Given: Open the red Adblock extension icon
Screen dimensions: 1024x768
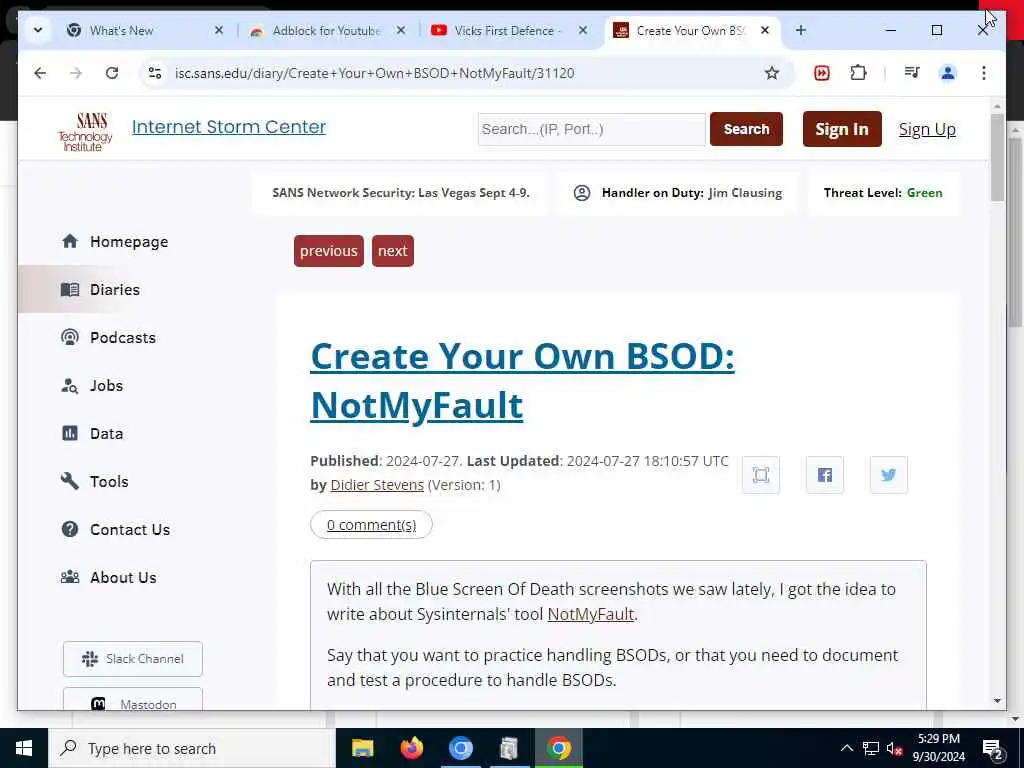Looking at the screenshot, I should coord(822,72).
